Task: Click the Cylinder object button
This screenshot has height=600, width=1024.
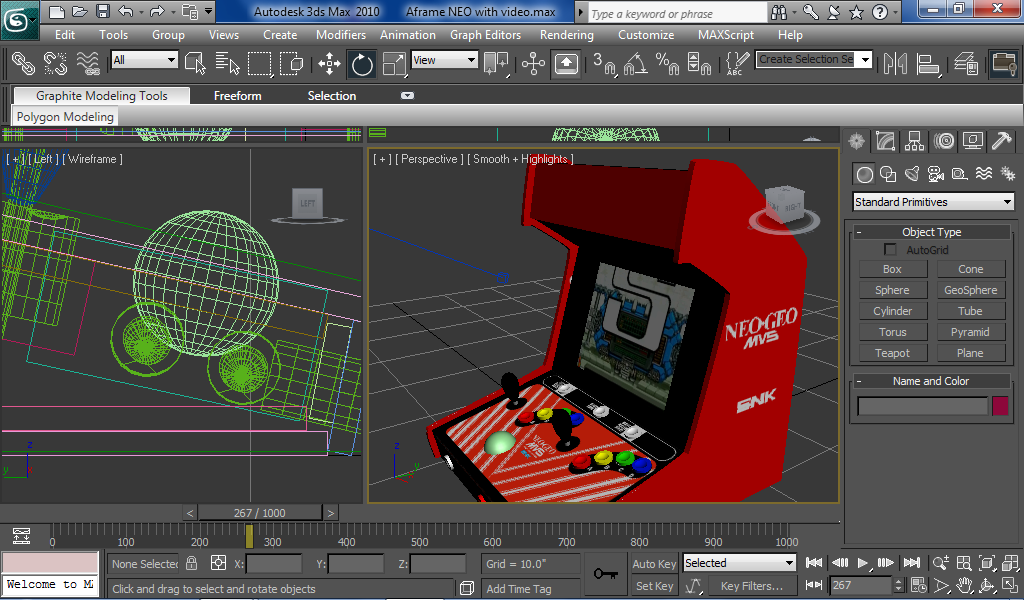Action: click(x=892, y=311)
